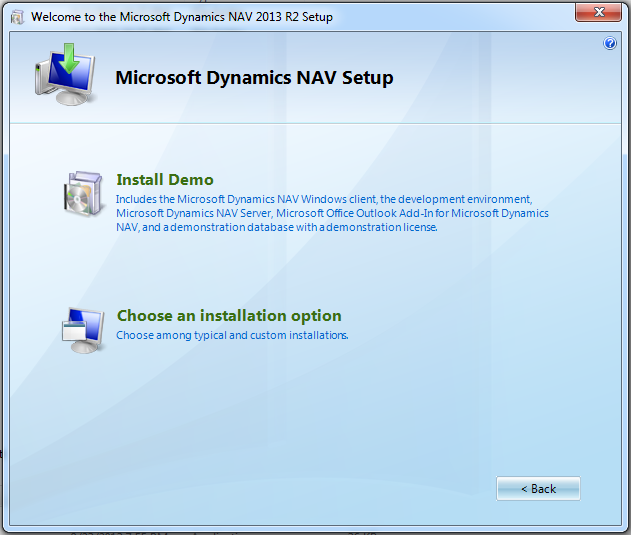Open help via the blue question mark icon
631x535 pixels.
pyautogui.click(x=610, y=43)
